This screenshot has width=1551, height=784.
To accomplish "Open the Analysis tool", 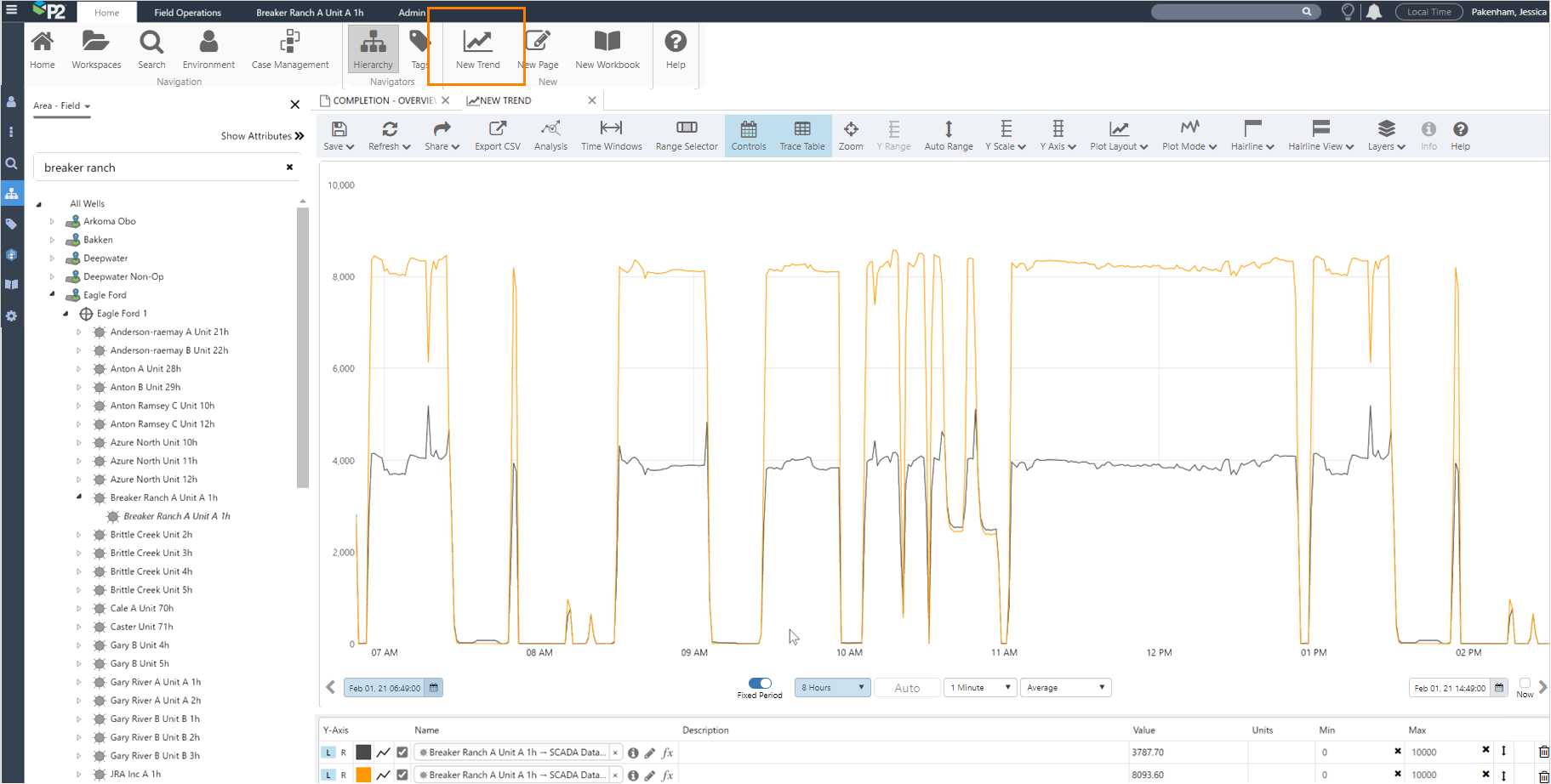I will pyautogui.click(x=550, y=135).
